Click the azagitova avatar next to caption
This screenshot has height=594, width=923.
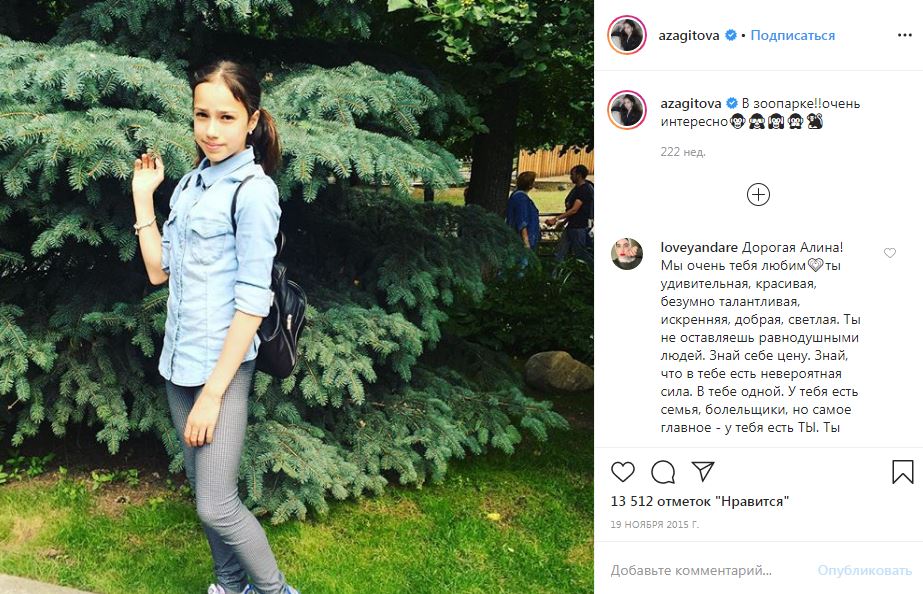tap(627, 109)
